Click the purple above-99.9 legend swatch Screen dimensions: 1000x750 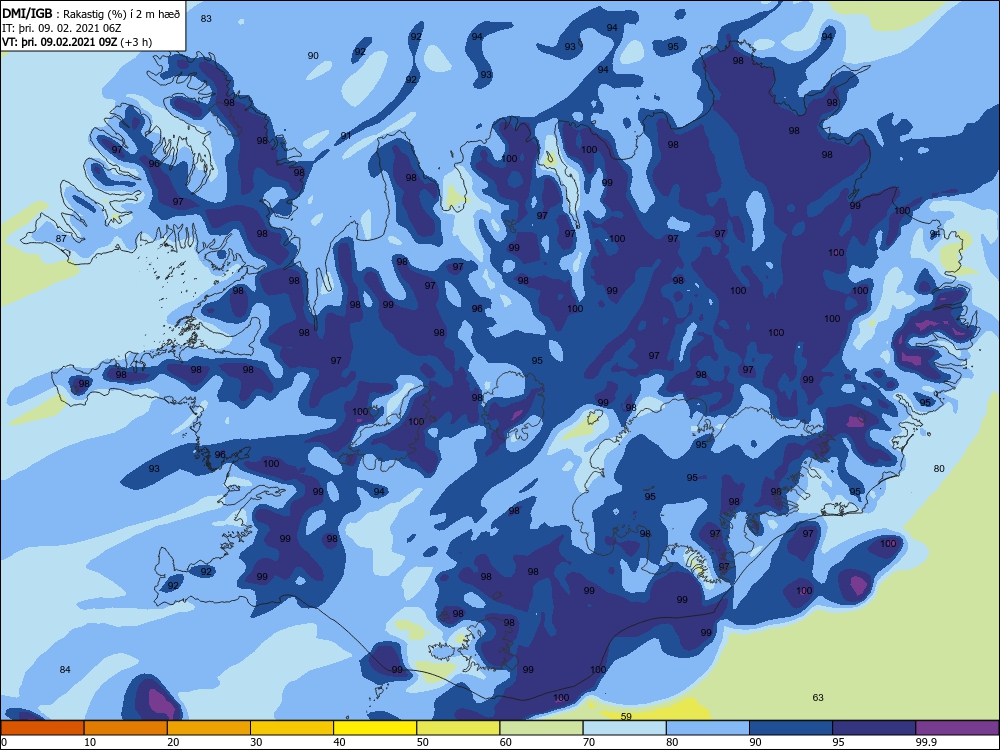(957, 728)
